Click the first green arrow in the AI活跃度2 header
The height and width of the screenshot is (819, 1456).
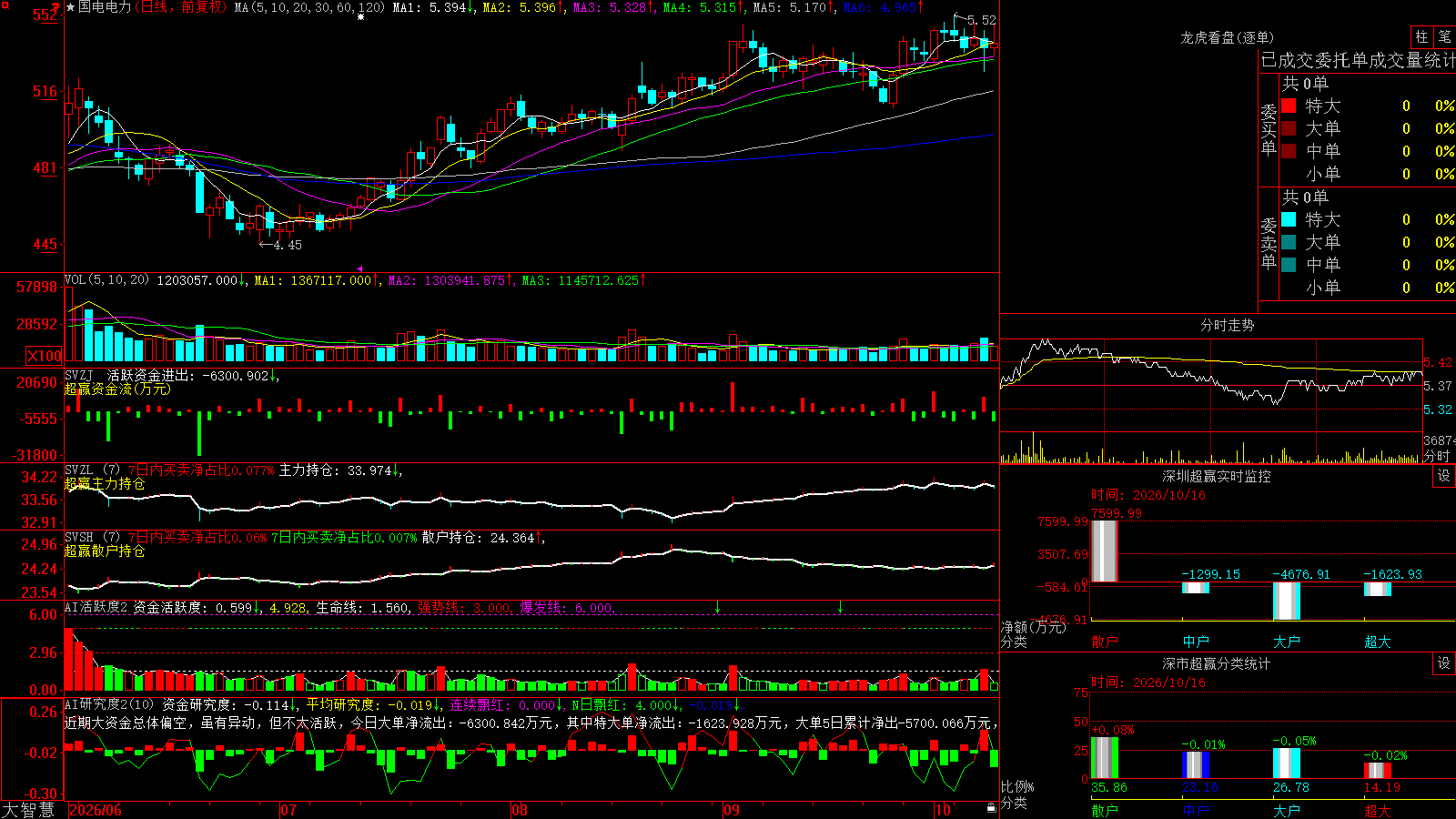coord(718,606)
